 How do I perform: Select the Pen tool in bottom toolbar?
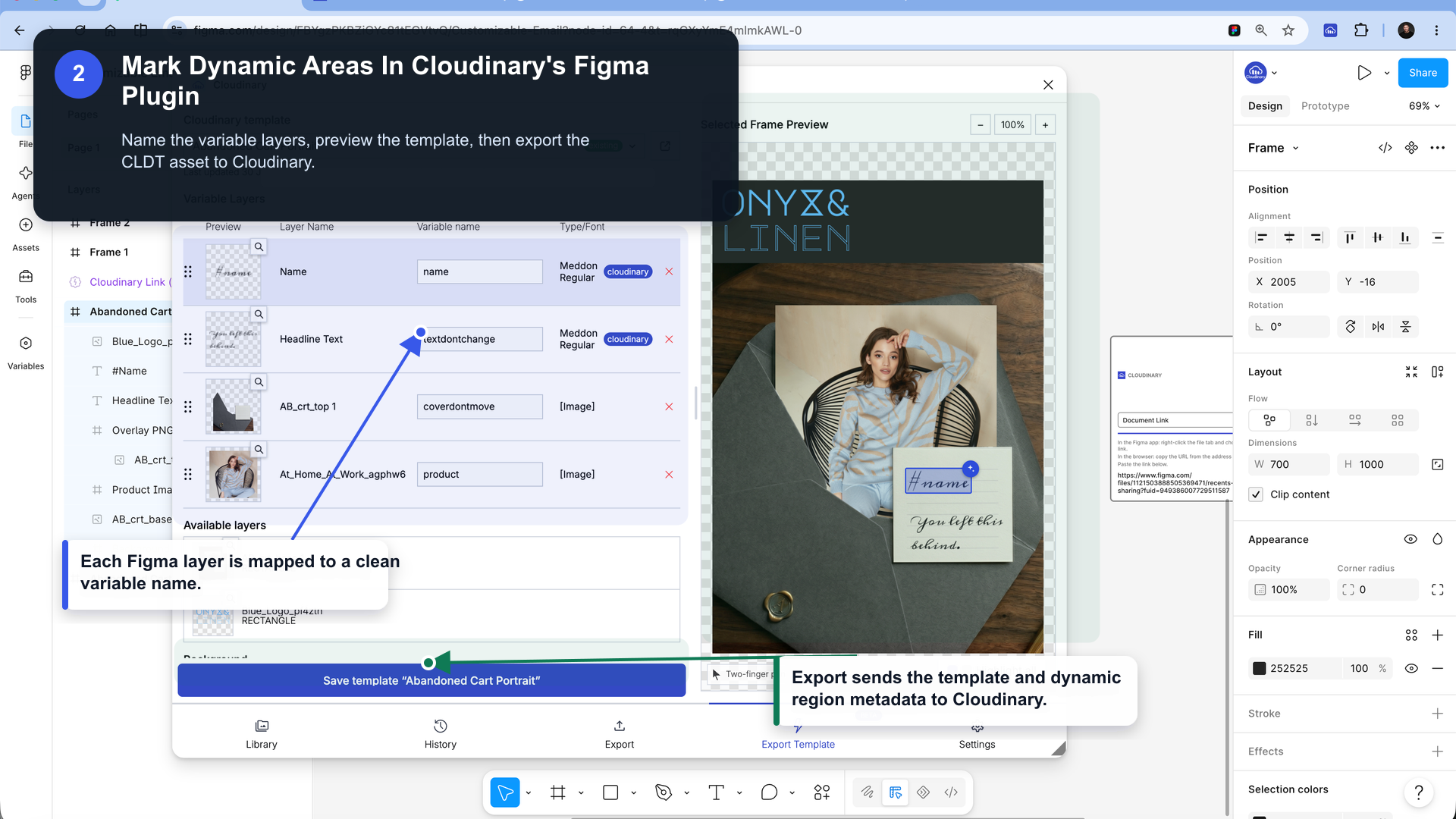(x=664, y=792)
